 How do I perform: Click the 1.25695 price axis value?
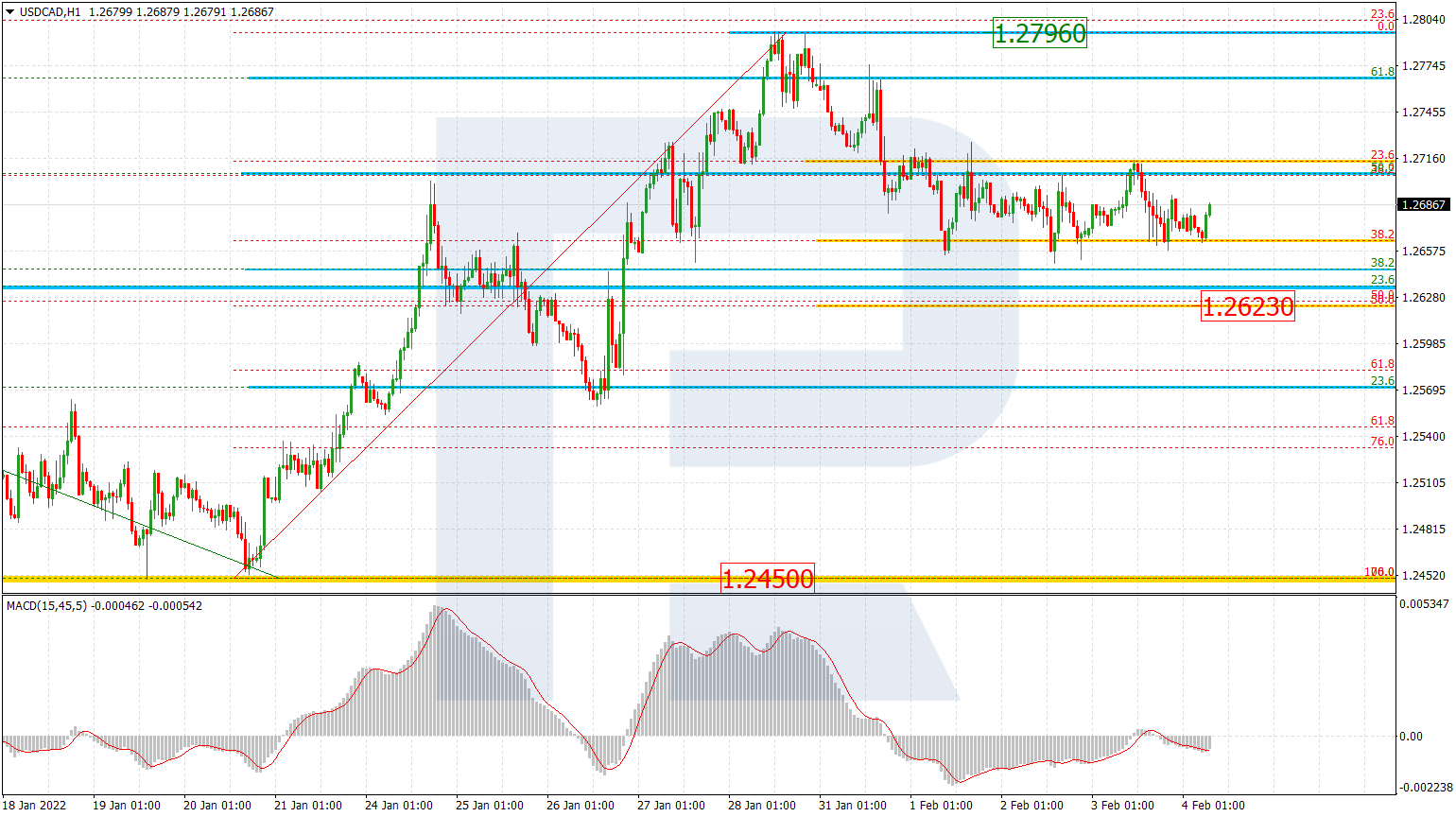pos(1424,390)
